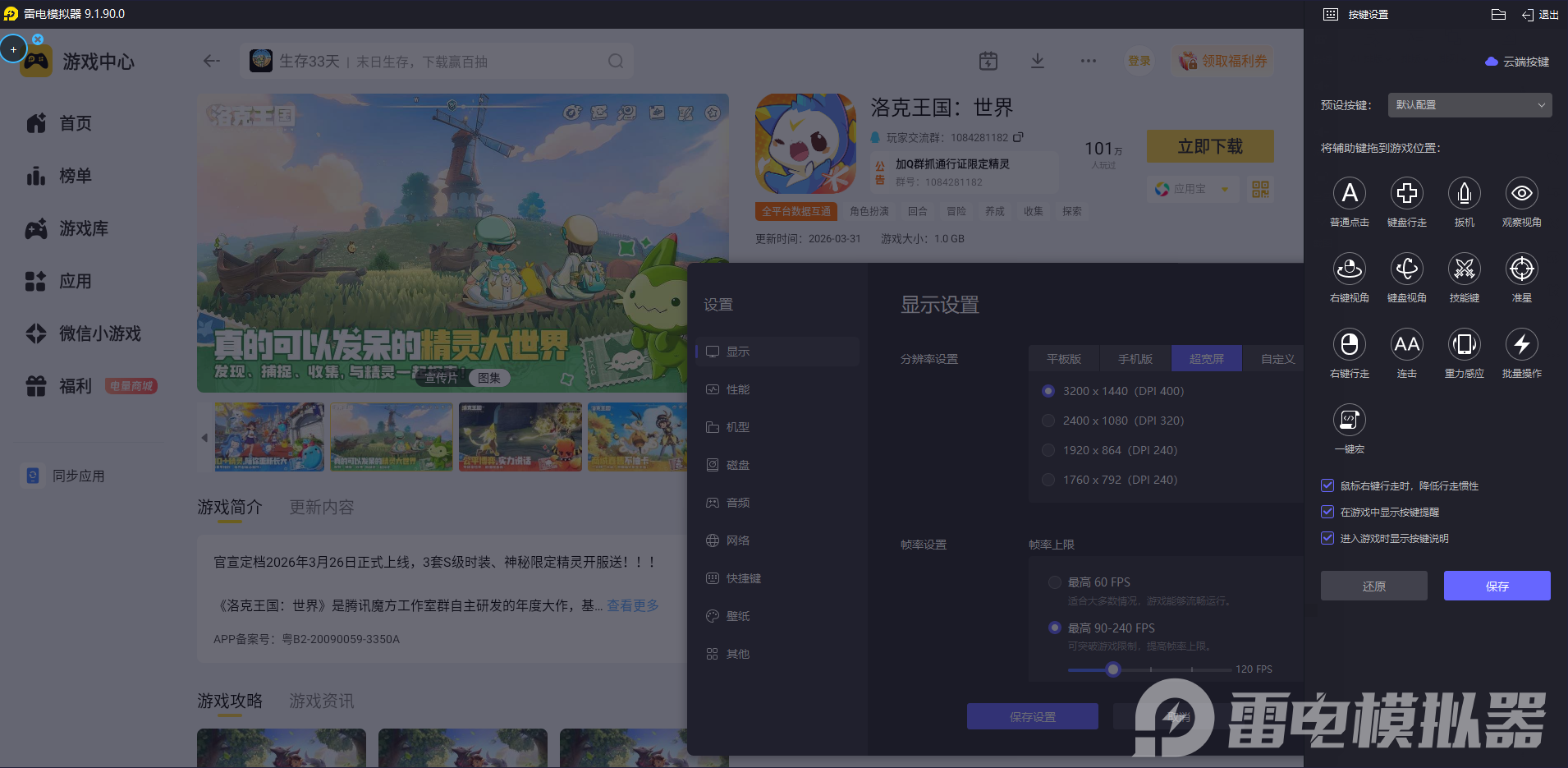Adjust the FPS limit slider handle
The height and width of the screenshot is (768, 1568).
coord(1112,669)
